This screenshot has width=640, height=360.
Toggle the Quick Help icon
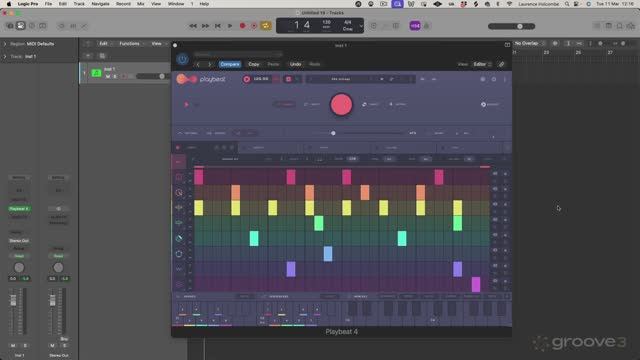pyautogui.click(x=32, y=26)
